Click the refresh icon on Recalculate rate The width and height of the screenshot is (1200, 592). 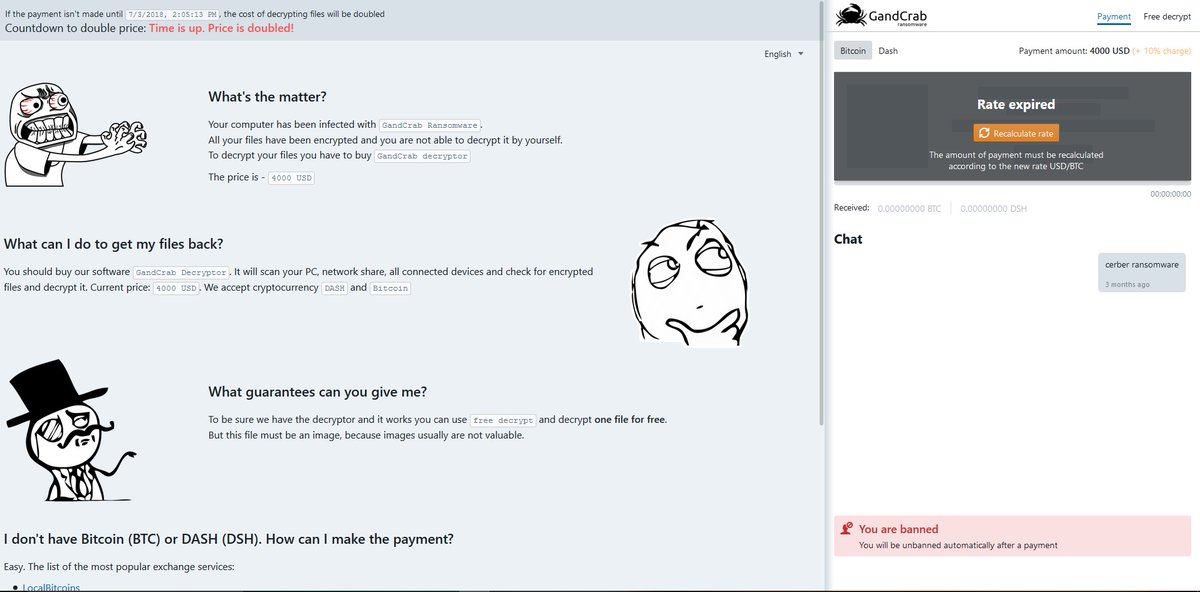point(985,133)
